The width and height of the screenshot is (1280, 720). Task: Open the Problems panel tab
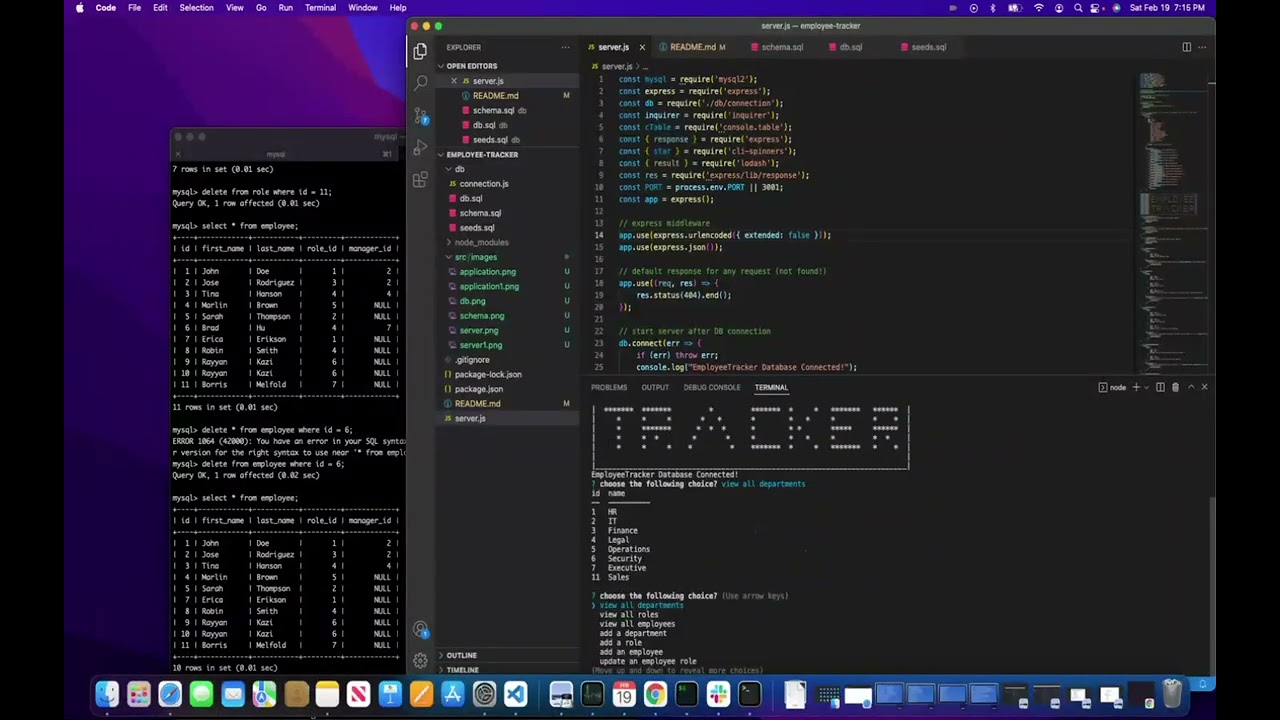click(x=608, y=387)
